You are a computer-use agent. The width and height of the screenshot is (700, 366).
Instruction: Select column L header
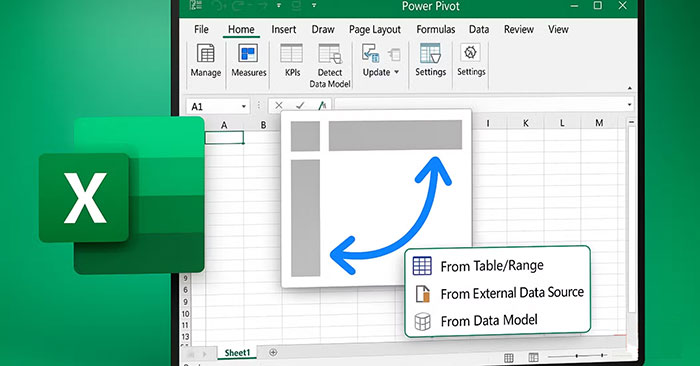pyautogui.click(x=562, y=123)
